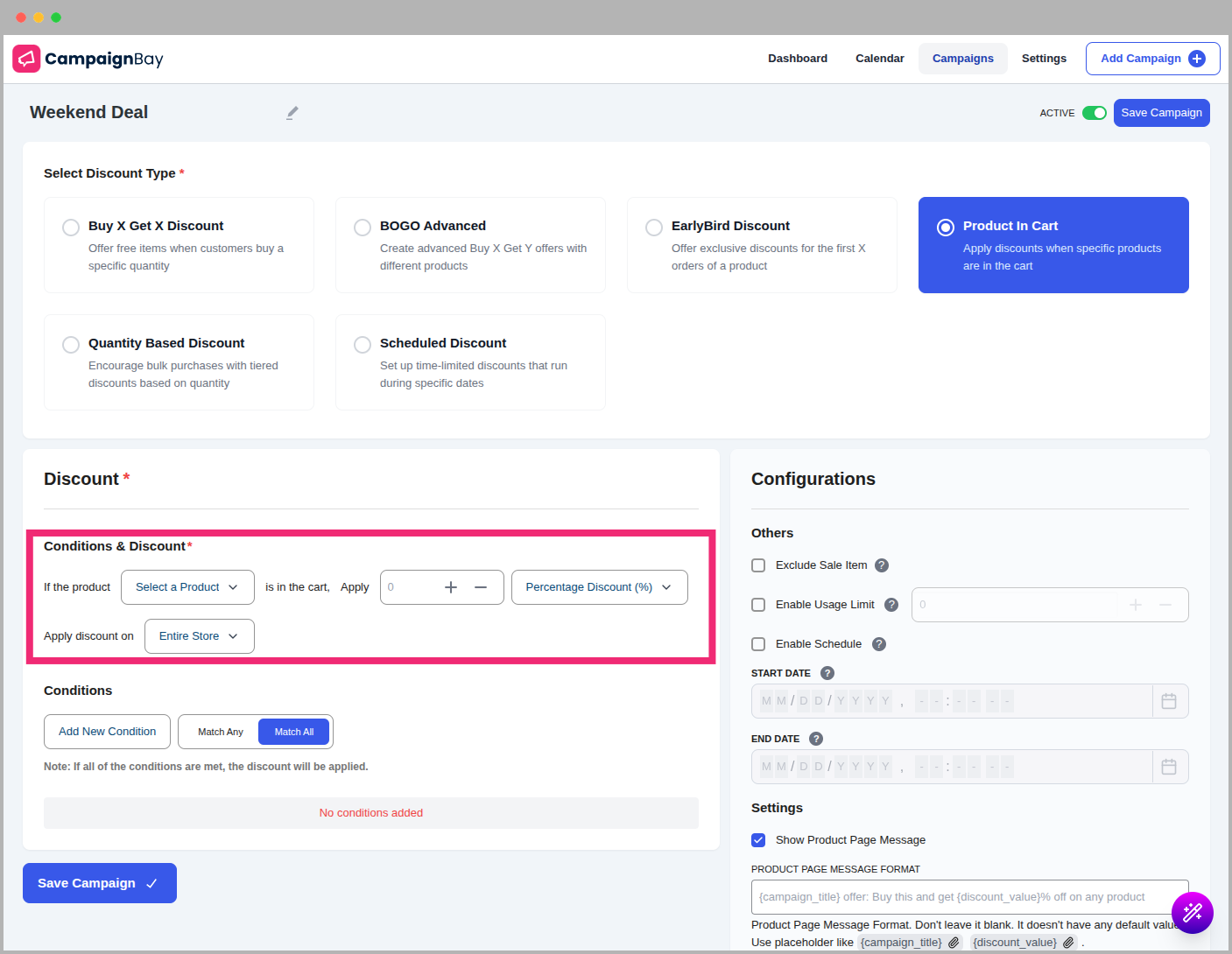Click the pencil icon beside Weekend Deal
The height and width of the screenshot is (954, 1232).
click(x=292, y=113)
